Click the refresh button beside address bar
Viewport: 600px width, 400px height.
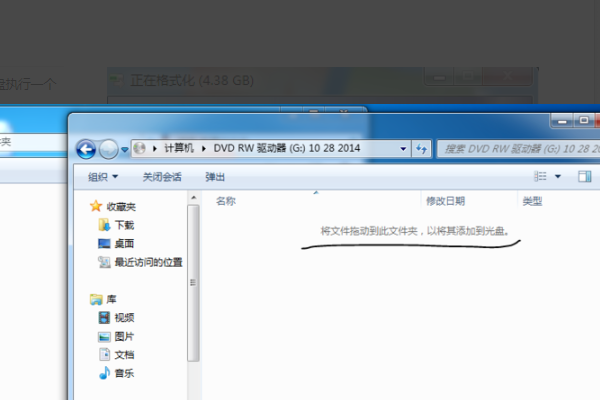pos(424,148)
